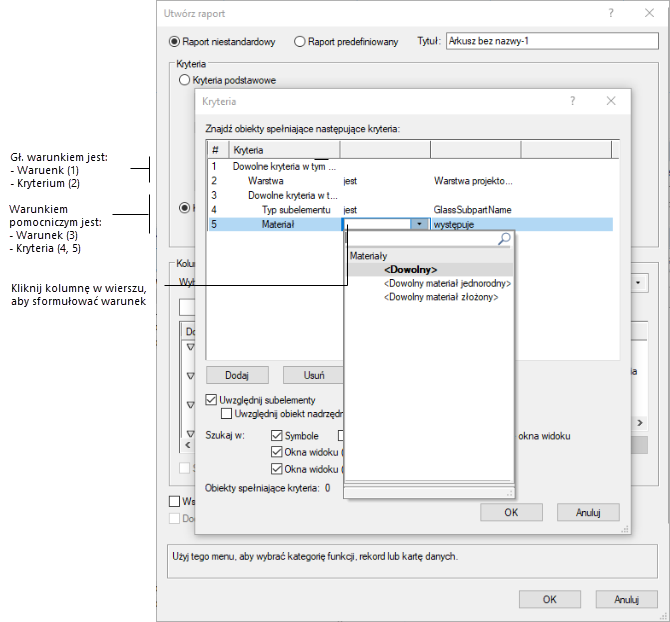Image resolution: width=670 pixels, height=622 pixels.
Task: Enable the Uwzględnij obiekt nadrzędny checkbox
Action: [x=227, y=413]
